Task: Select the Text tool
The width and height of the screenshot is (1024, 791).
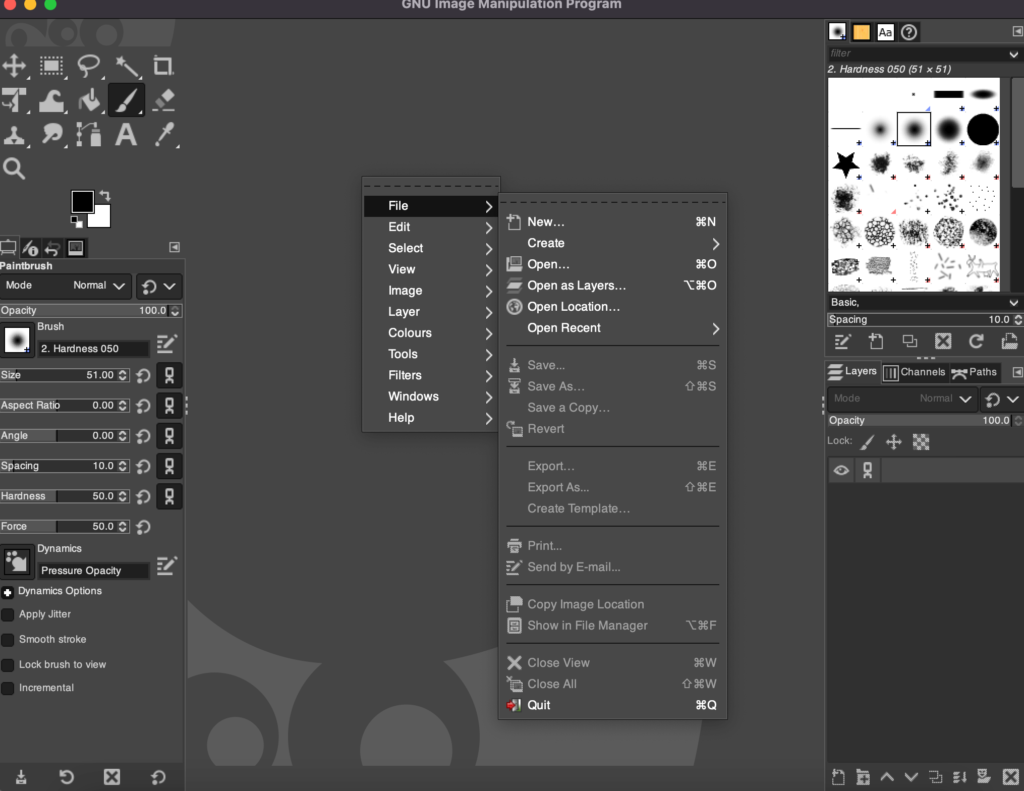Action: (126, 135)
